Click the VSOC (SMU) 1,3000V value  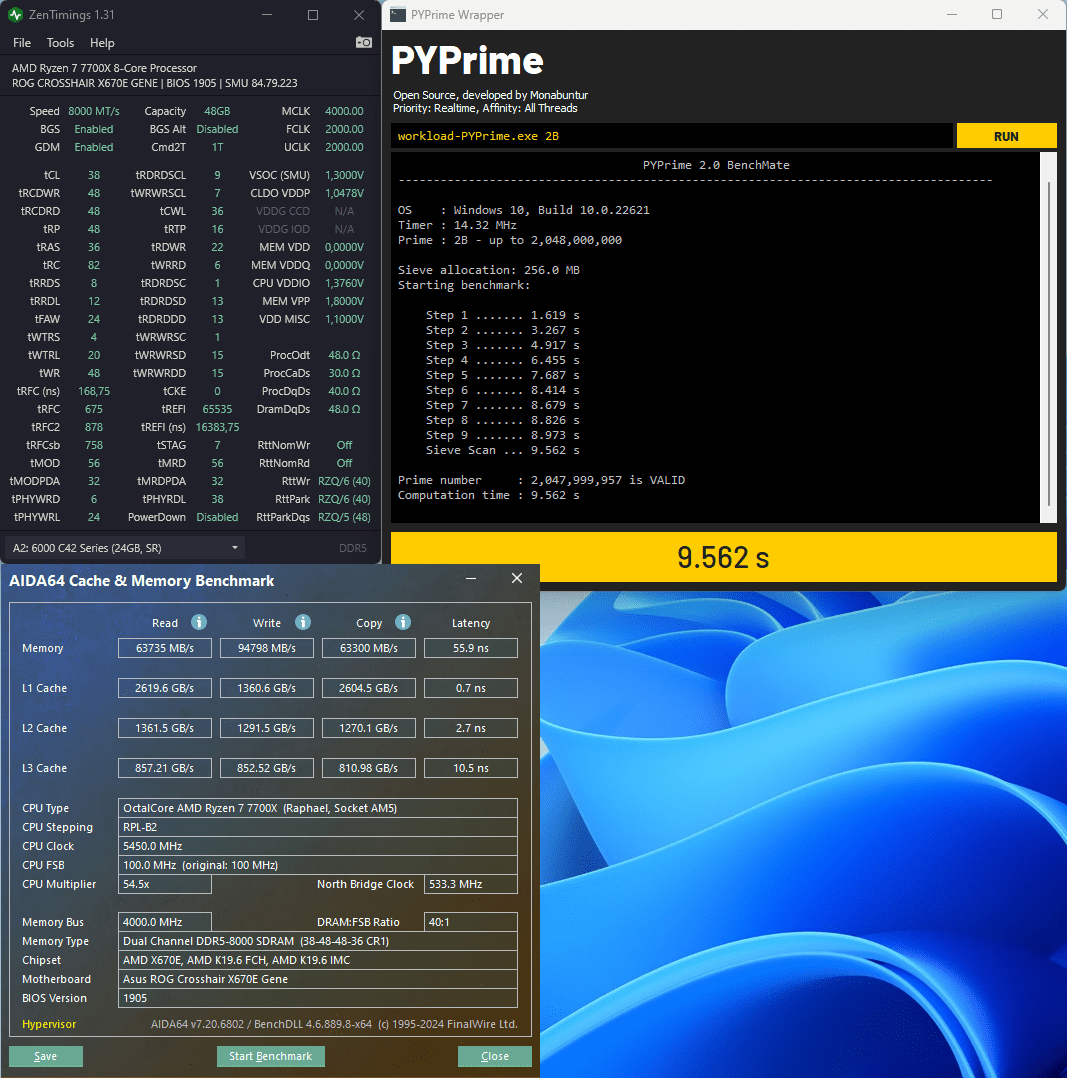pos(344,175)
